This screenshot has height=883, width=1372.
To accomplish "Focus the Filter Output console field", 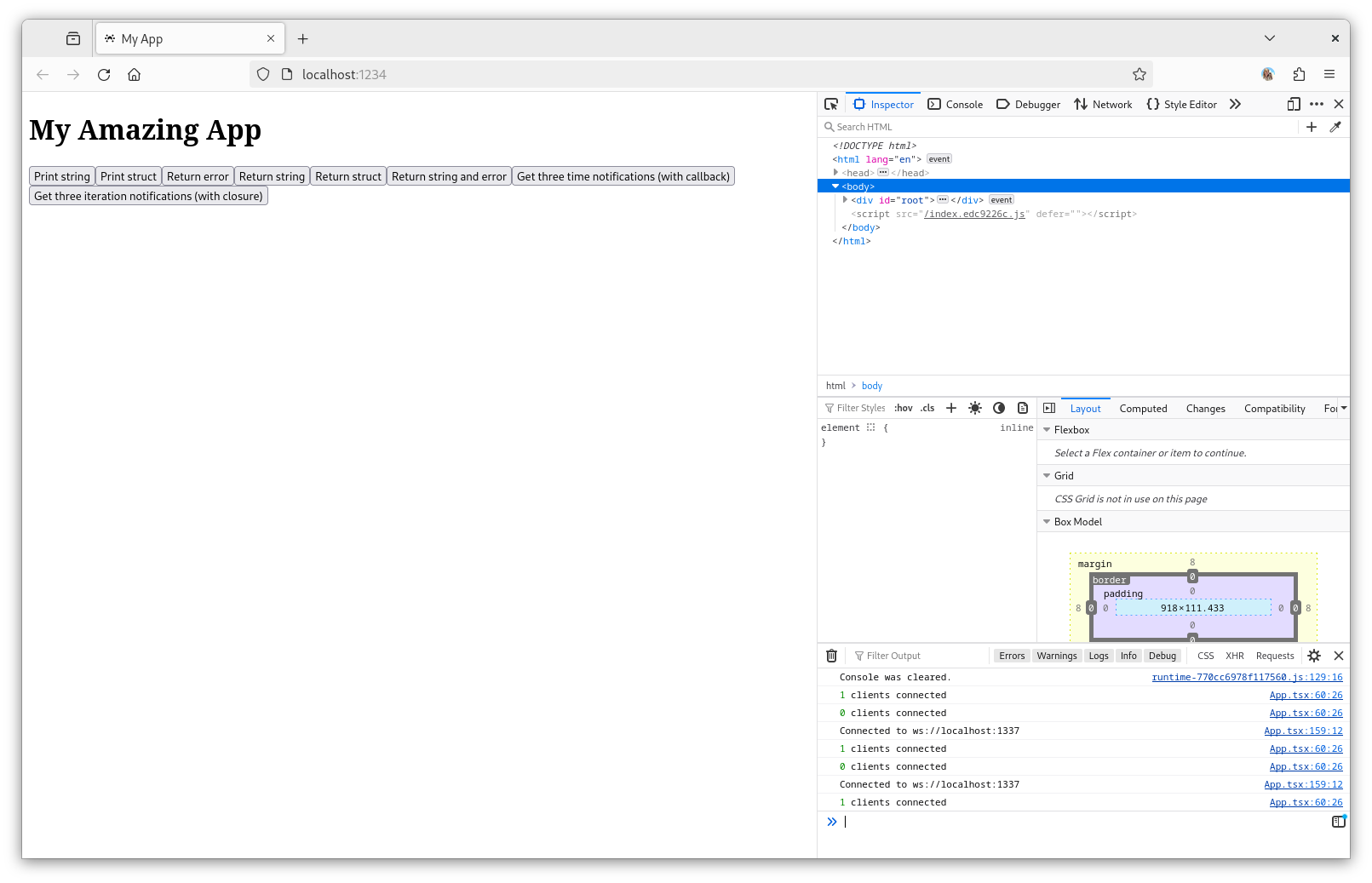I will [920, 656].
